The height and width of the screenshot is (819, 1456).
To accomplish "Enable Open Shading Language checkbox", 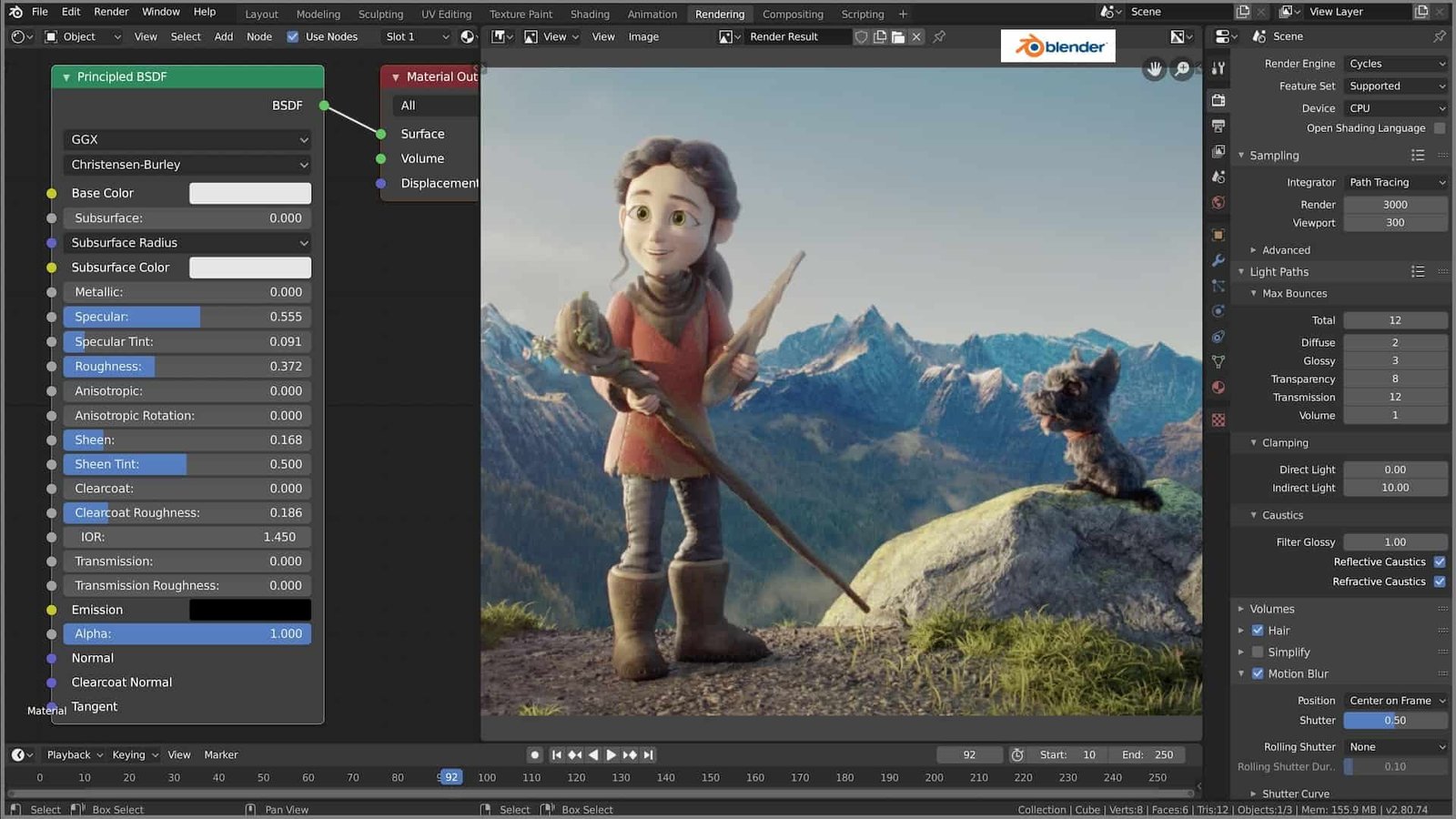I will 1440,128.
